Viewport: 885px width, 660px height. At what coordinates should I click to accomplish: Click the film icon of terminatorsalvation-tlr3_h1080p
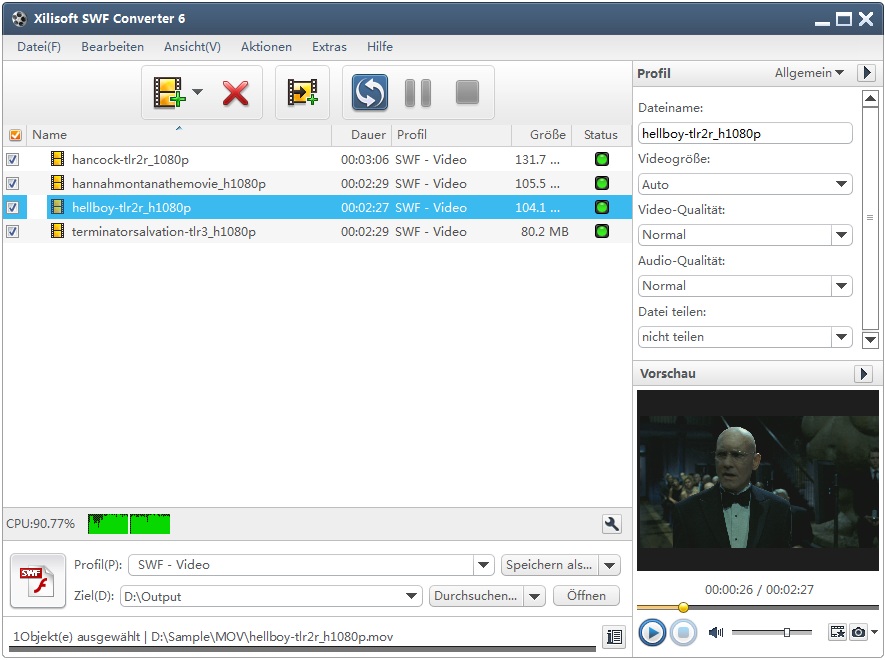57,230
